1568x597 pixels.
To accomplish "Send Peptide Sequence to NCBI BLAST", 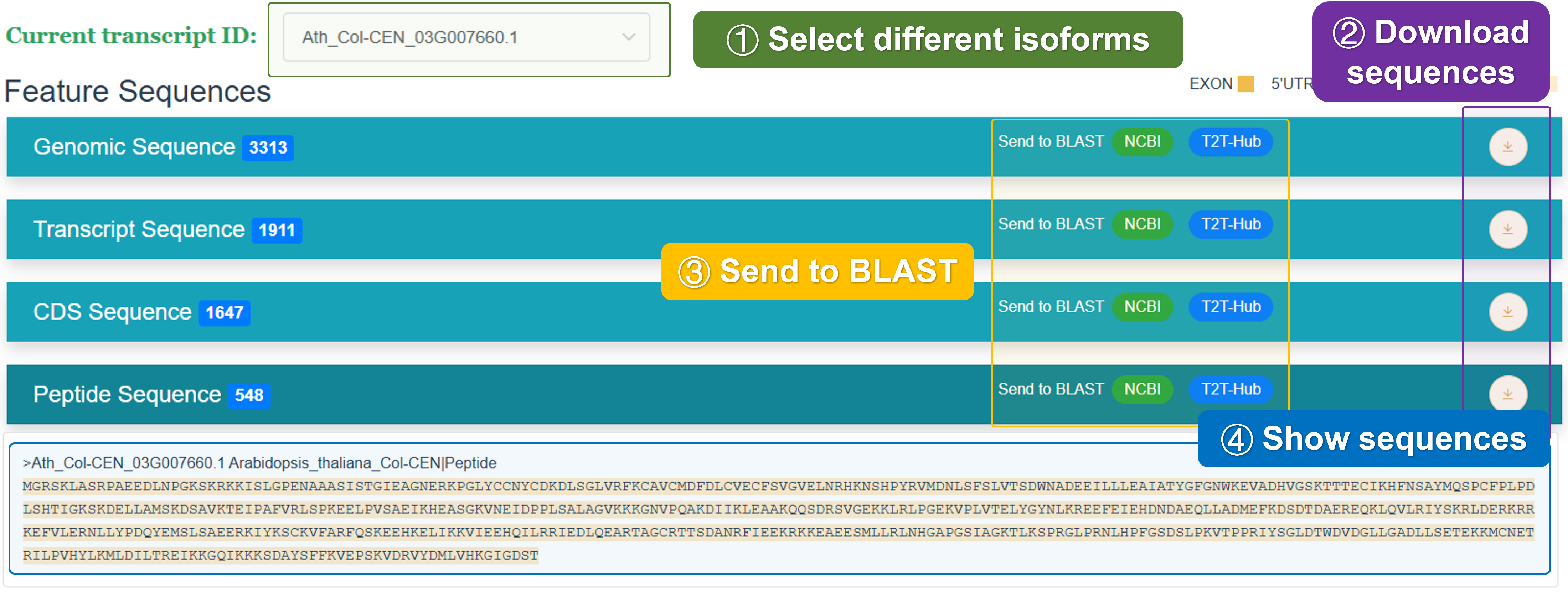I will point(1142,389).
